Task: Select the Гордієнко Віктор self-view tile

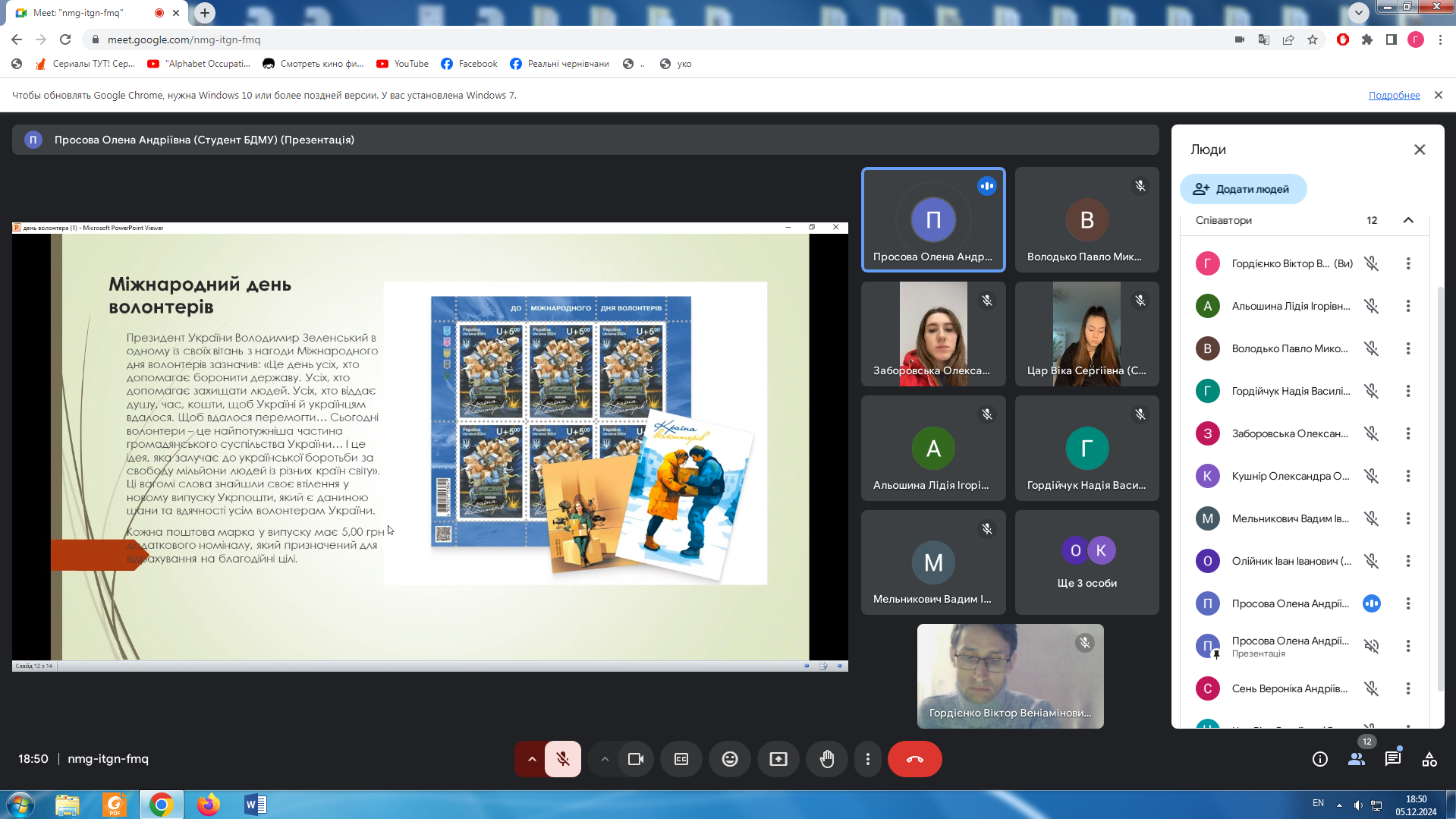Action: pos(1010,676)
